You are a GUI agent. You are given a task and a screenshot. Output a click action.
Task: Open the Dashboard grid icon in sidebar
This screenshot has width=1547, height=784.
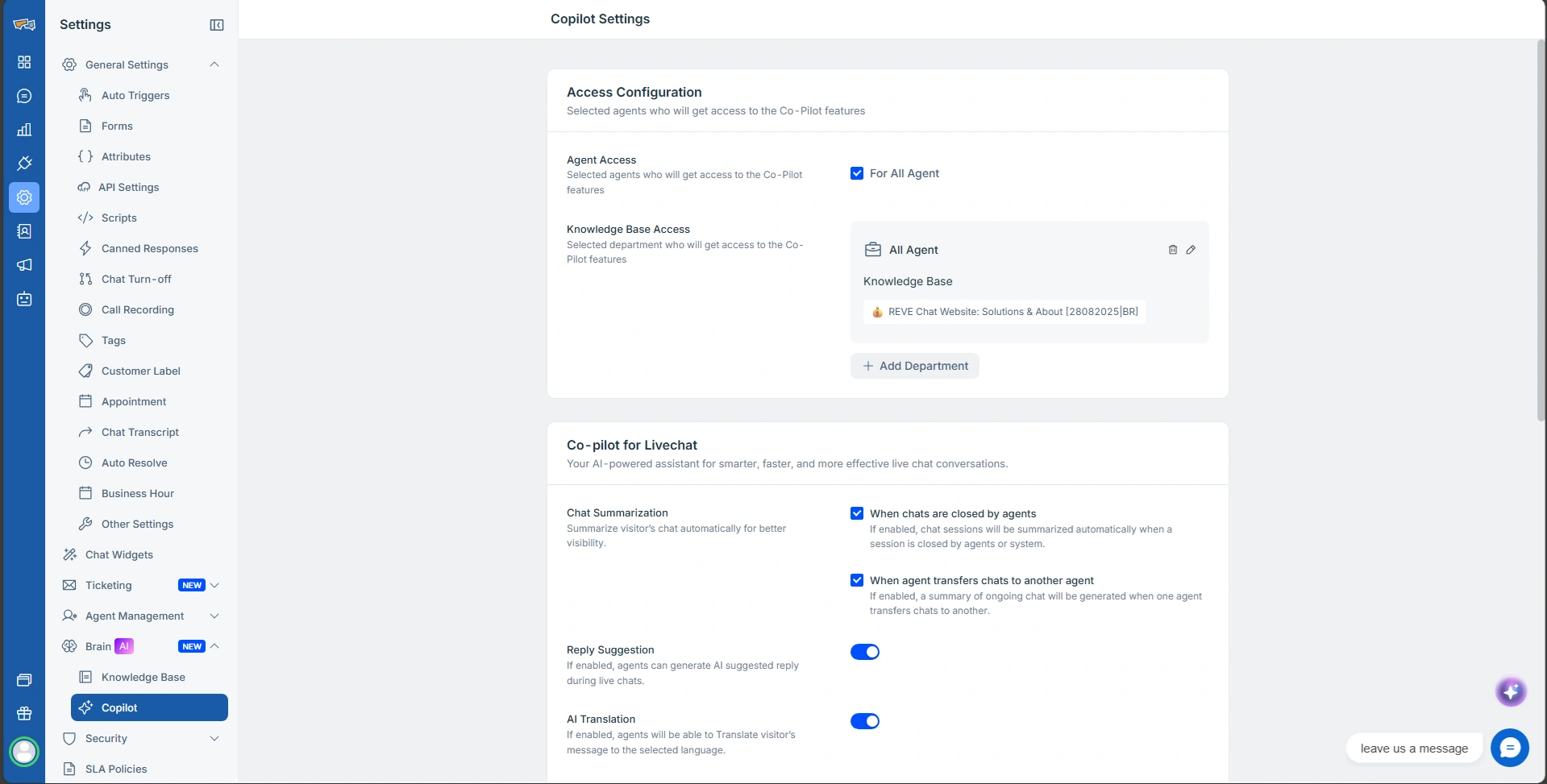pos(24,62)
